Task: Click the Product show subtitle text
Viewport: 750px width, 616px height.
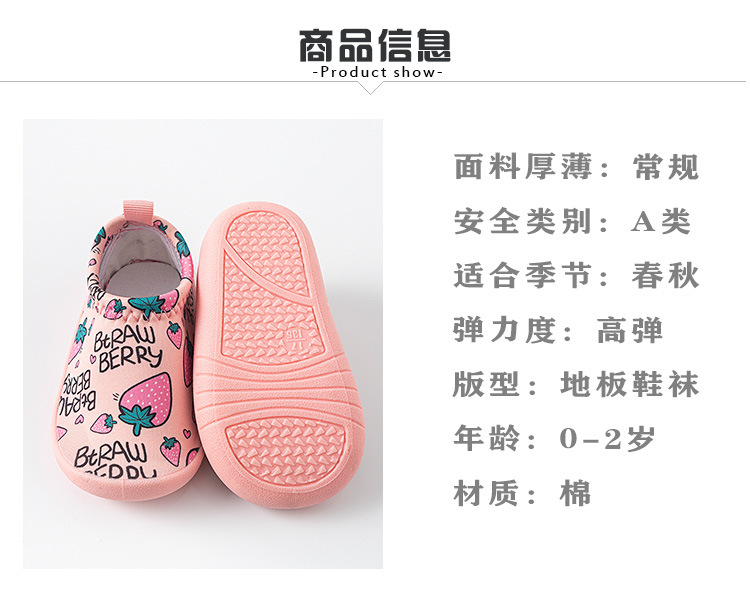Action: 377,72
